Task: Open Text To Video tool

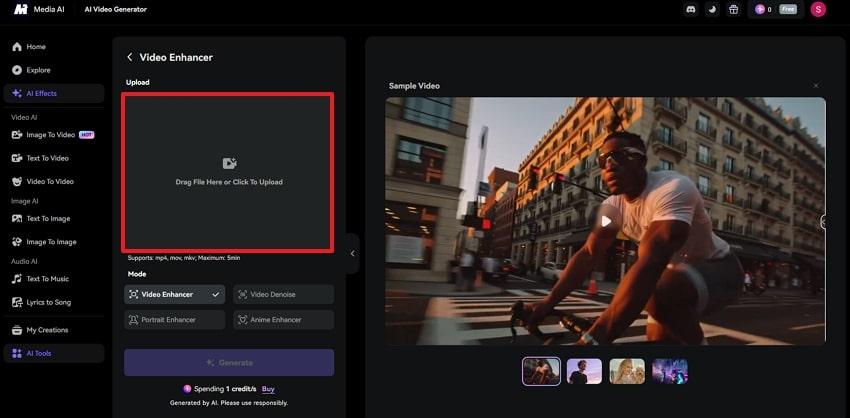Action: pos(54,158)
